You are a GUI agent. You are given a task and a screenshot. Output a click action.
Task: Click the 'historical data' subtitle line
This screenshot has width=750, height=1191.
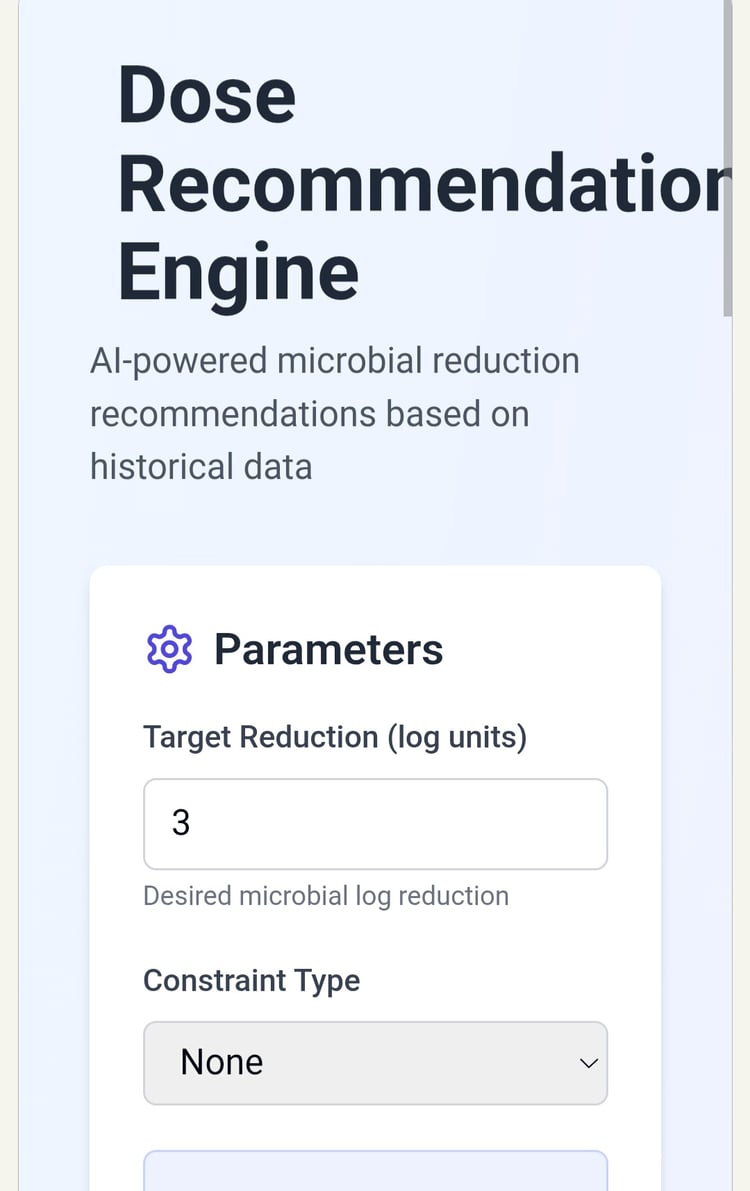[201, 466]
